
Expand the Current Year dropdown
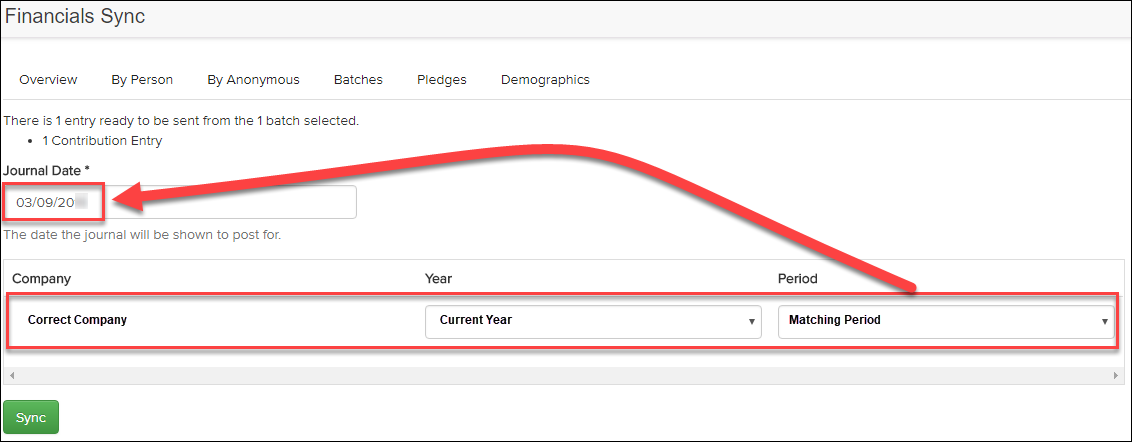coord(592,321)
